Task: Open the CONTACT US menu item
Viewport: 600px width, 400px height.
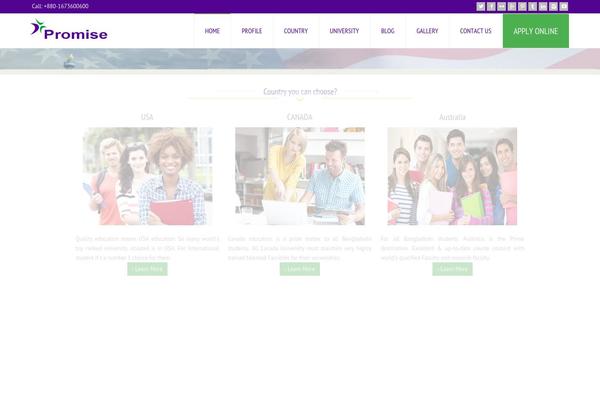Action: click(476, 31)
